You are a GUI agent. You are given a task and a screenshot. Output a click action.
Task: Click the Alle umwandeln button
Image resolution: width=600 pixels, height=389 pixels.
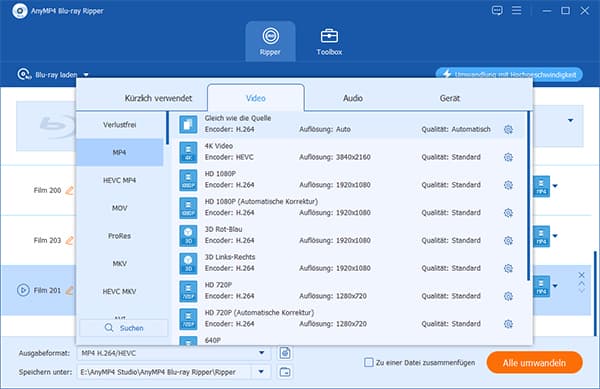[535, 363]
